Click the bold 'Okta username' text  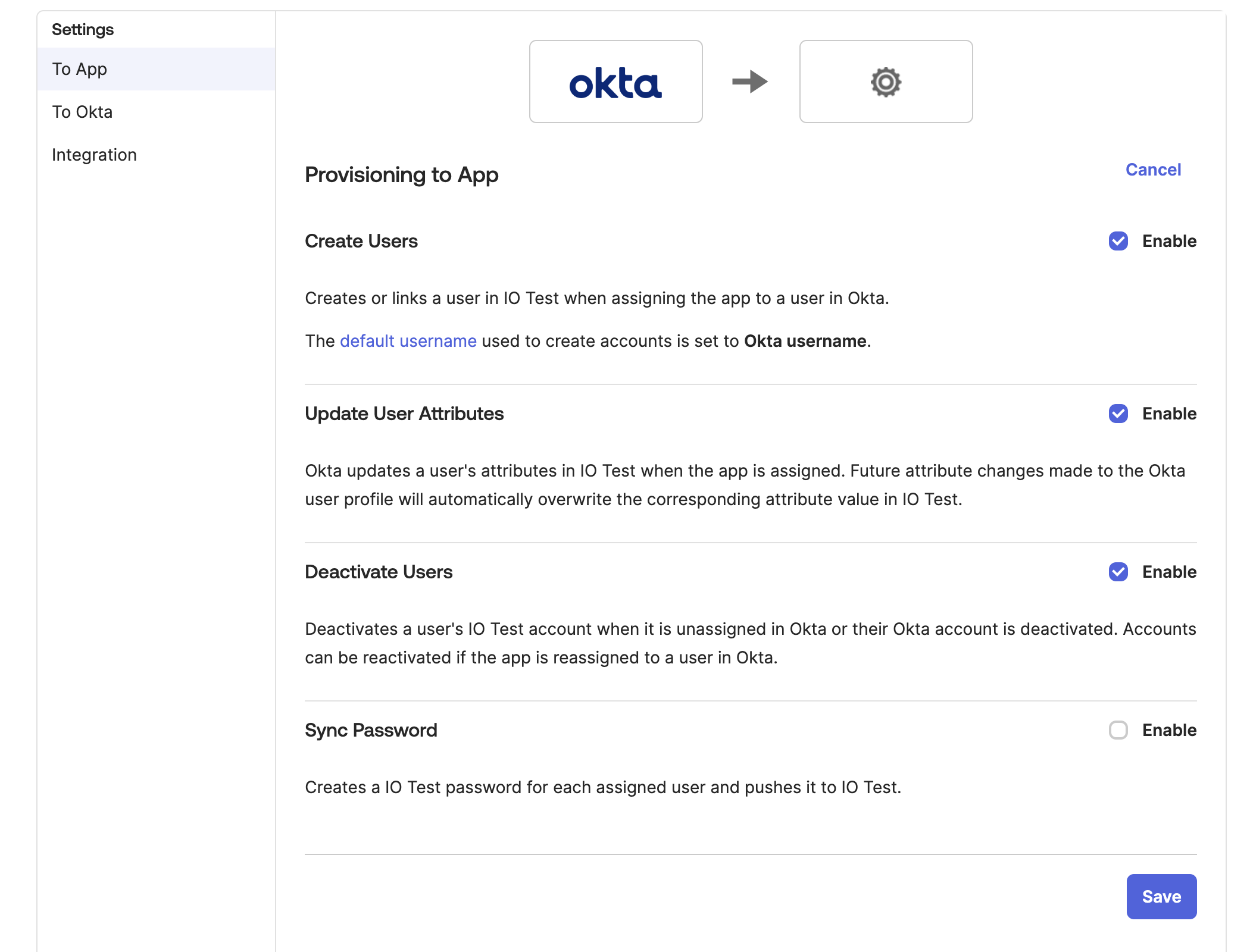pyautogui.click(x=805, y=341)
